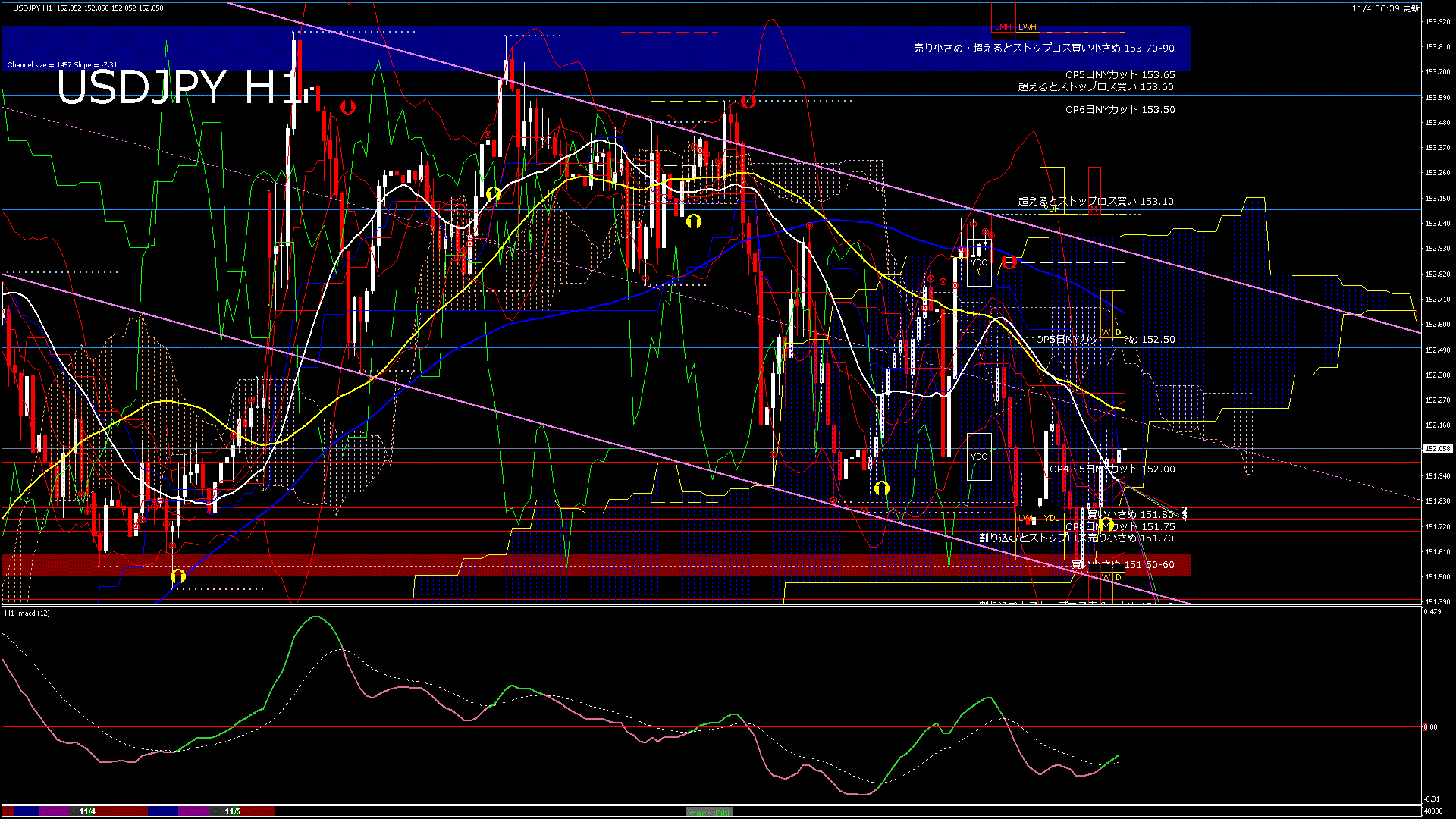The width and height of the screenshot is (1456, 819).
Task: Click the YDL label box
Action: [x=1052, y=519]
